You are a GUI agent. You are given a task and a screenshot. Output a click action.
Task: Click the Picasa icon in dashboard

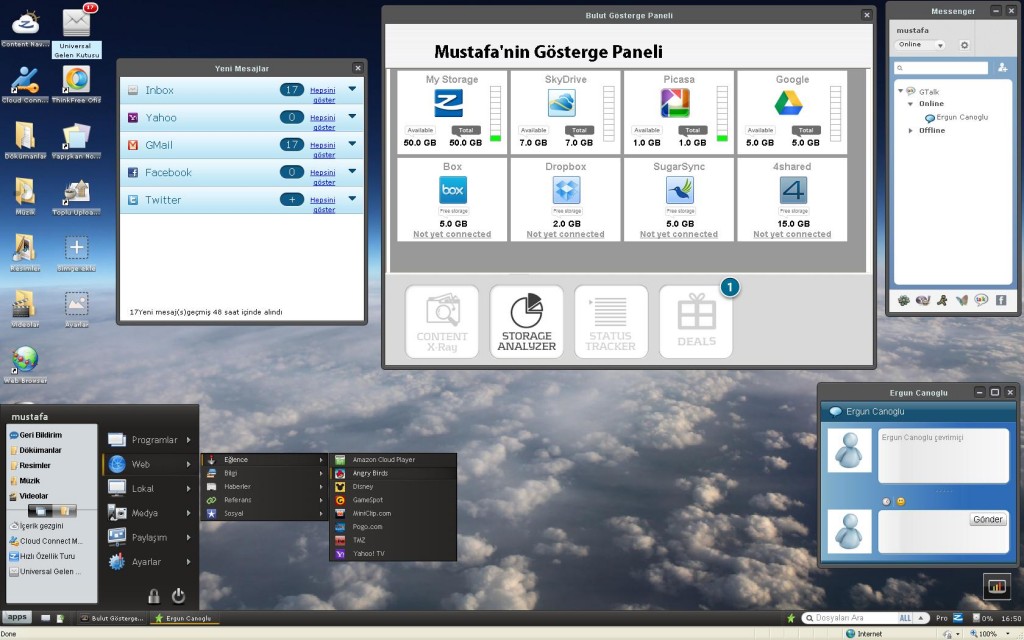[x=675, y=103]
